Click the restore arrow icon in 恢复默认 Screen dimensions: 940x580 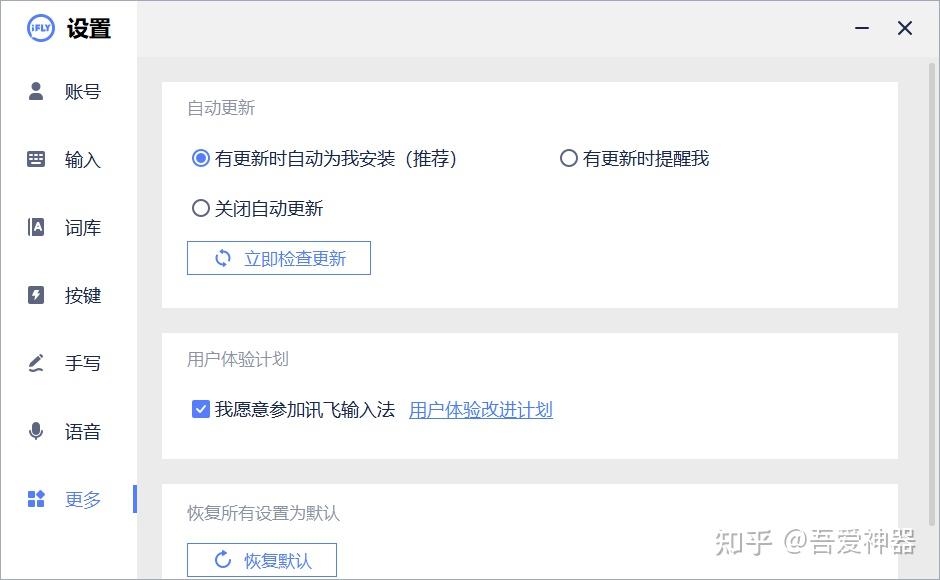pyautogui.click(x=223, y=560)
